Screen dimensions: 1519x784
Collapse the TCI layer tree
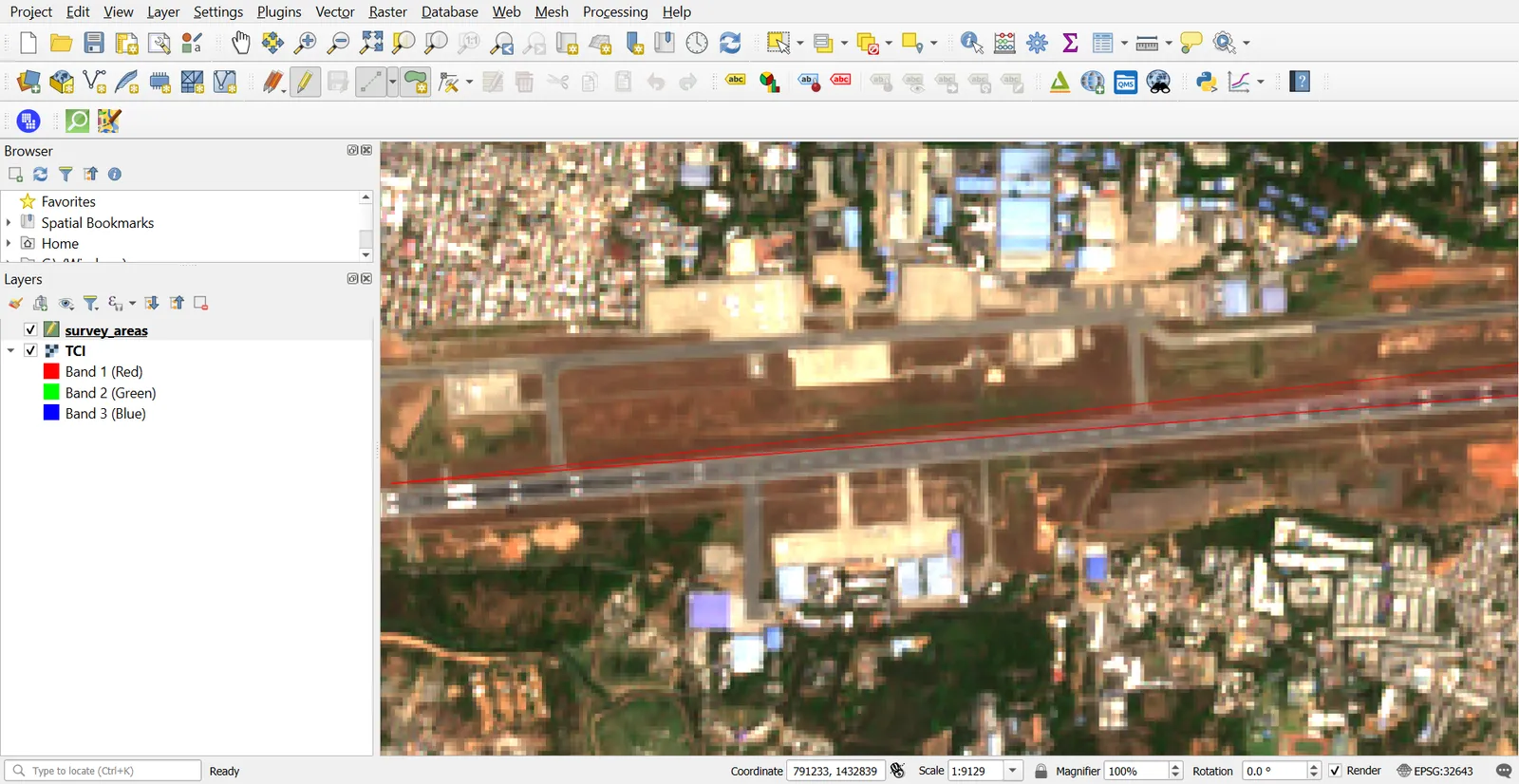click(10, 350)
